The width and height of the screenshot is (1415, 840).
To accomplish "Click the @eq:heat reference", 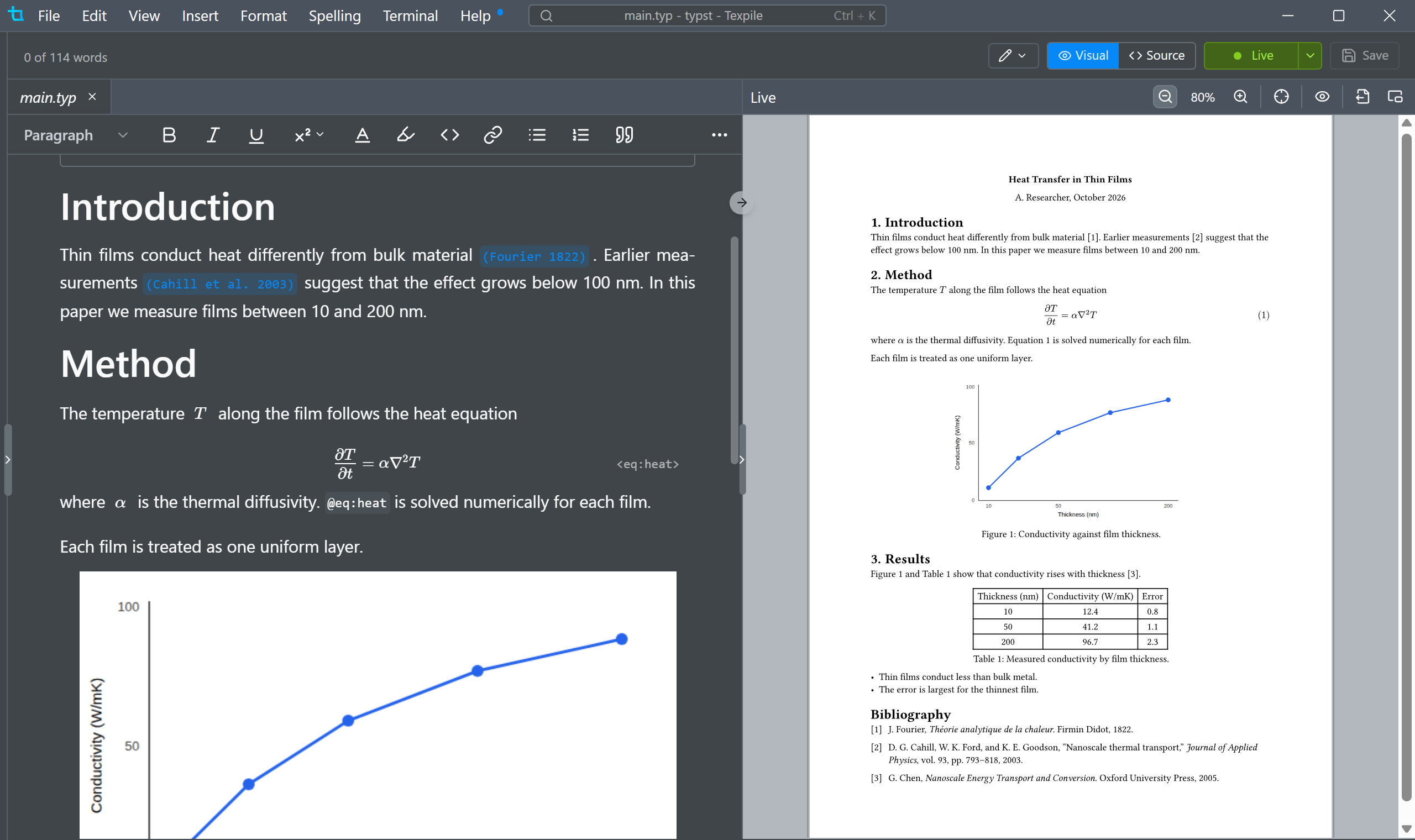I will tap(357, 503).
